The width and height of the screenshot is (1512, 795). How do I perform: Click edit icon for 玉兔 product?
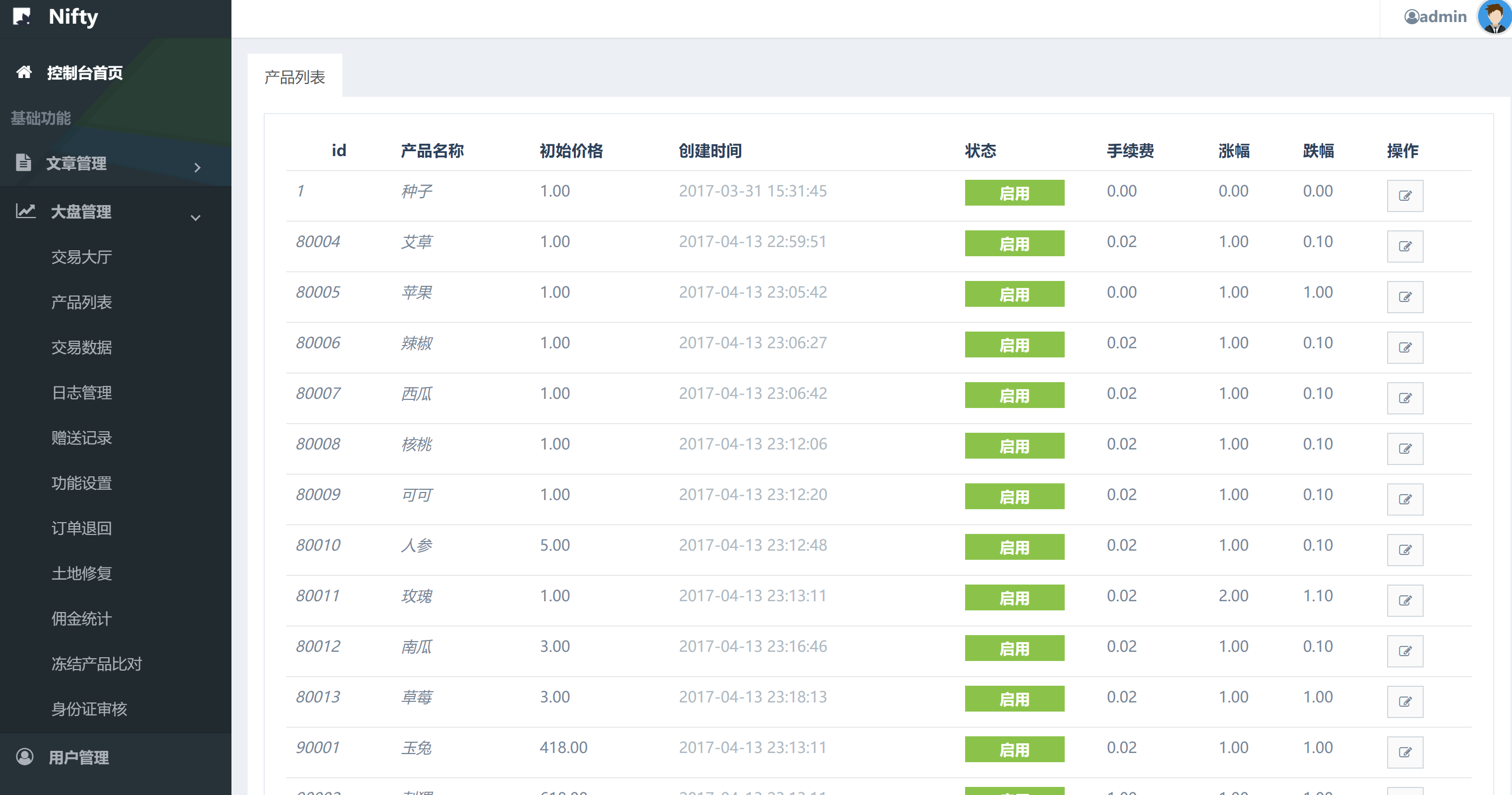coord(1404,752)
